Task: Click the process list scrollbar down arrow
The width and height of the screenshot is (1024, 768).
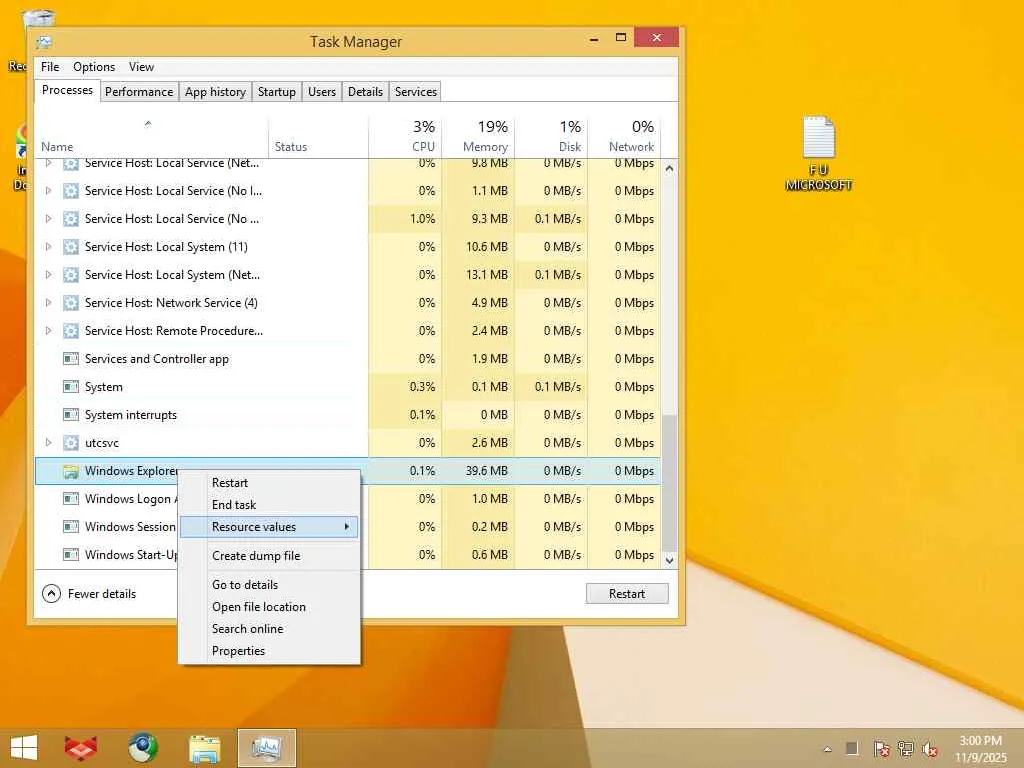Action: [x=669, y=560]
